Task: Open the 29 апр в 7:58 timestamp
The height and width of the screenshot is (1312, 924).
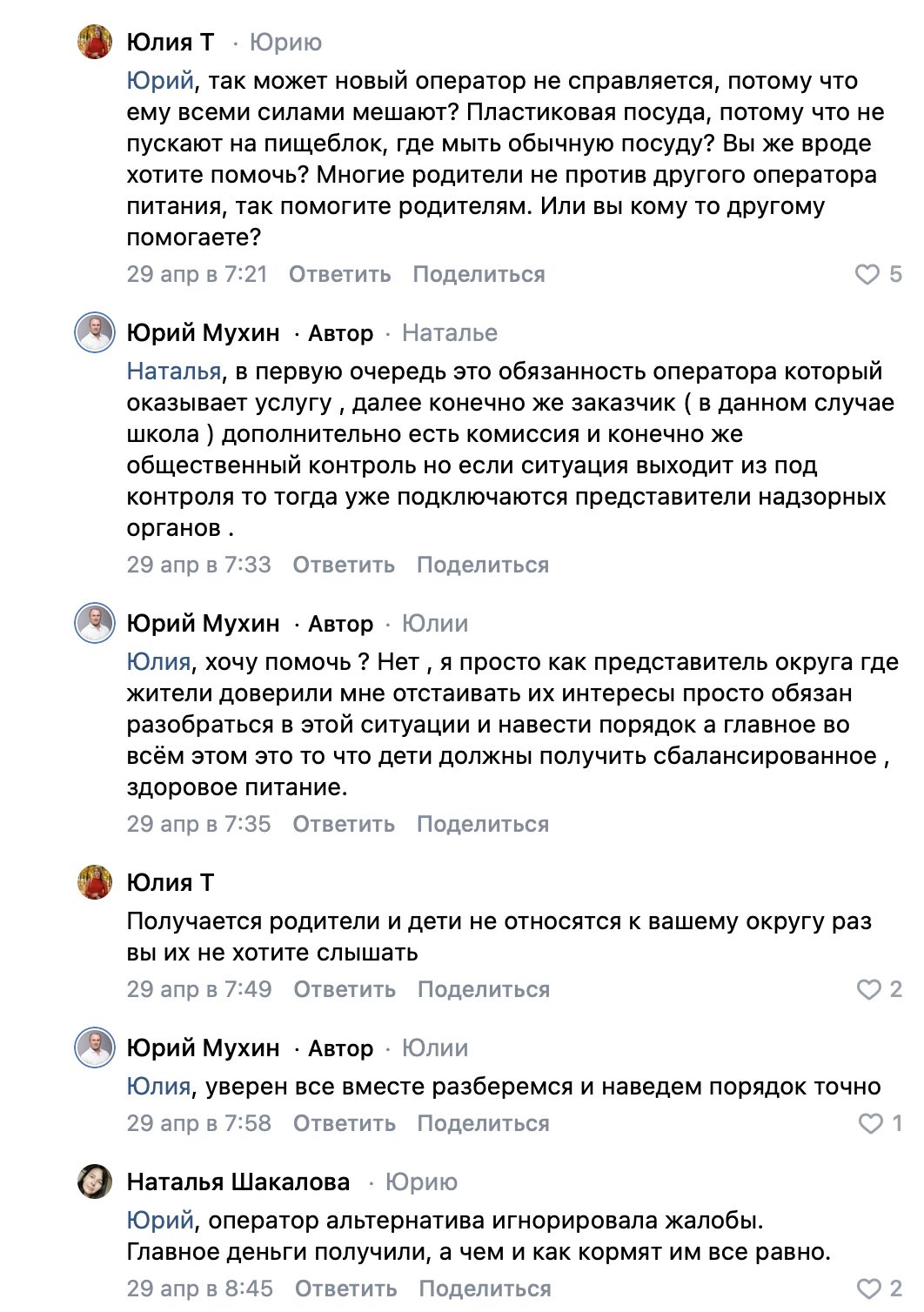Action: tap(198, 1124)
